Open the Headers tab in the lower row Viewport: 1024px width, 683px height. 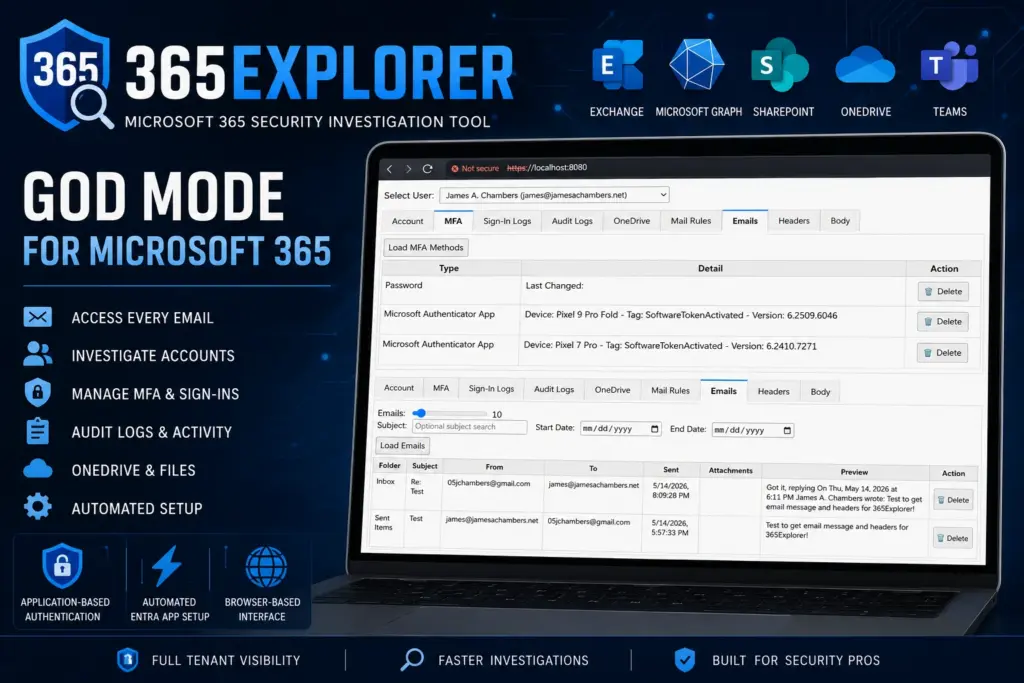coord(773,391)
